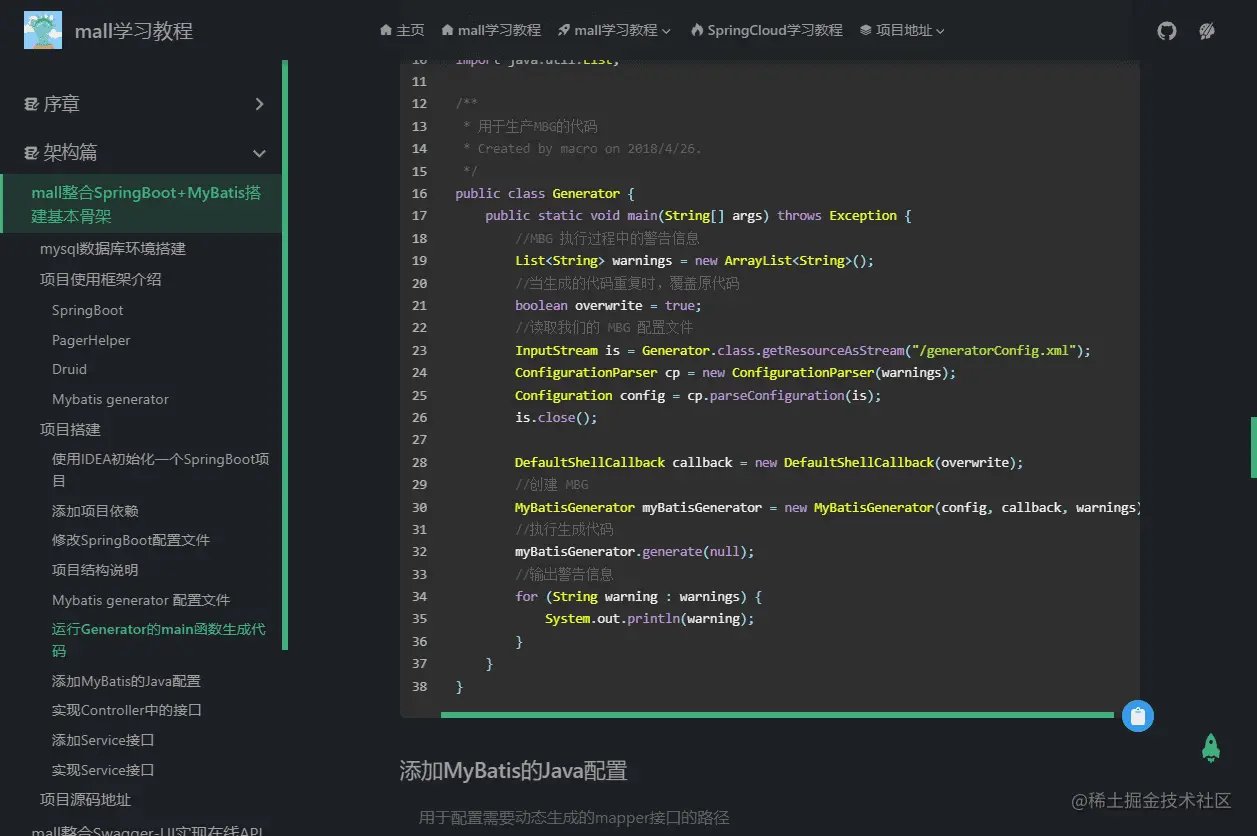
Task: Expand the 序章 section chevron
Action: pos(259,104)
